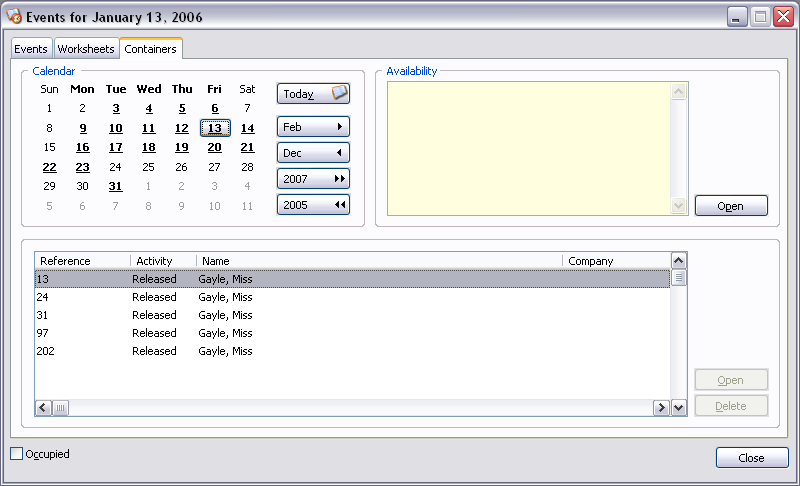
Task: Go to previous month Dec
Action: 313,154
